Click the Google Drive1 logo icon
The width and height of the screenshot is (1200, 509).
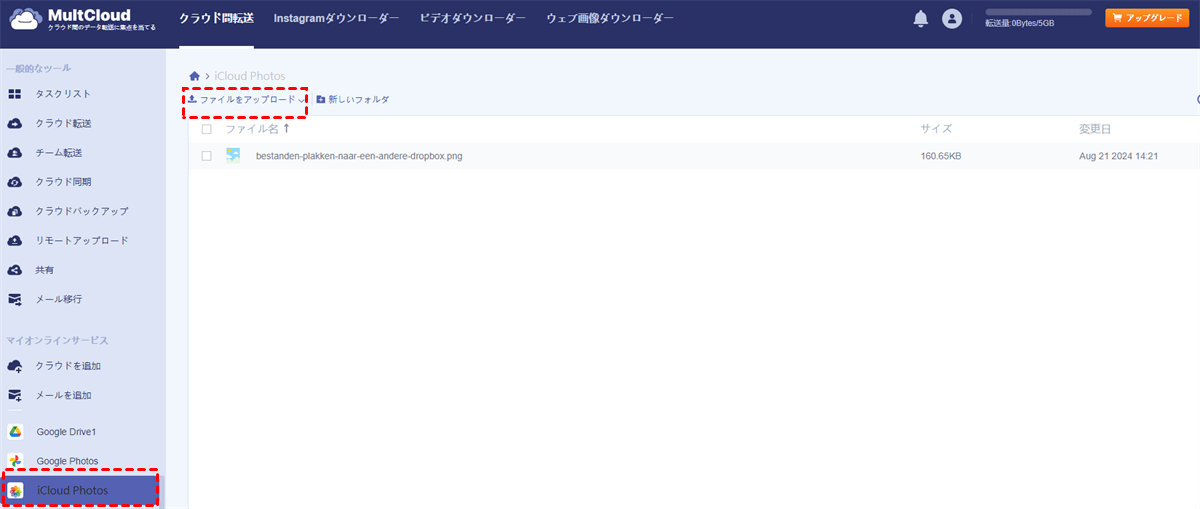(15, 431)
